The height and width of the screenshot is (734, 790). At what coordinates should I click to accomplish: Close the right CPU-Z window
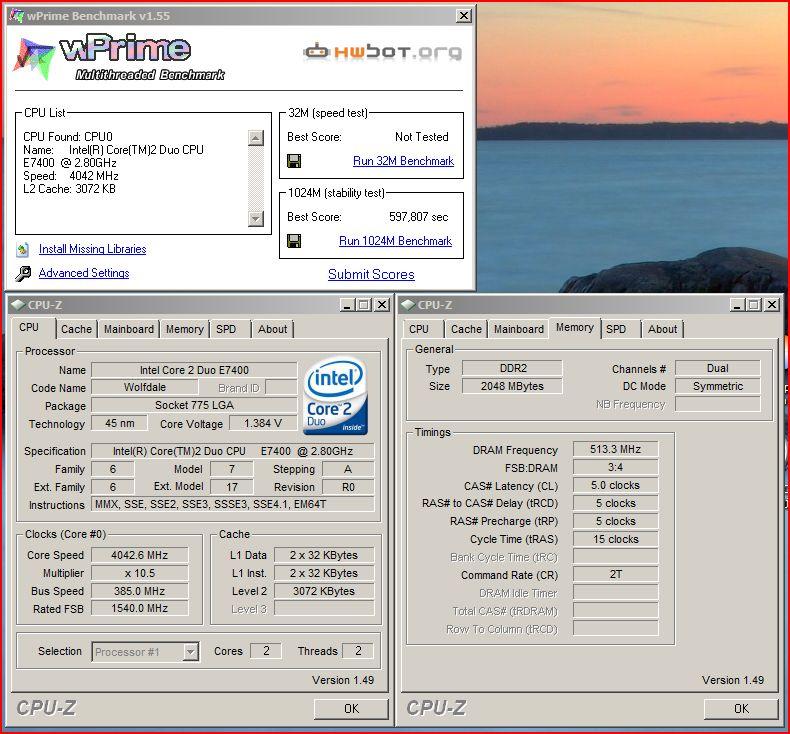click(771, 305)
